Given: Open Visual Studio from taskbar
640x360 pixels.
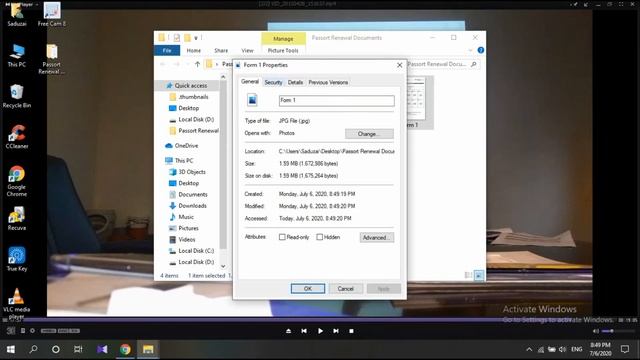Looking at the screenshot, I should (x=102, y=349).
